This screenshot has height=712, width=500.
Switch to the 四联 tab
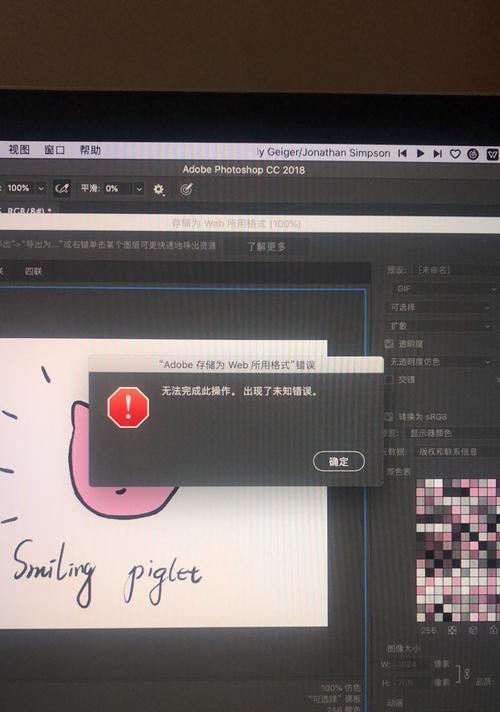[x=33, y=272]
